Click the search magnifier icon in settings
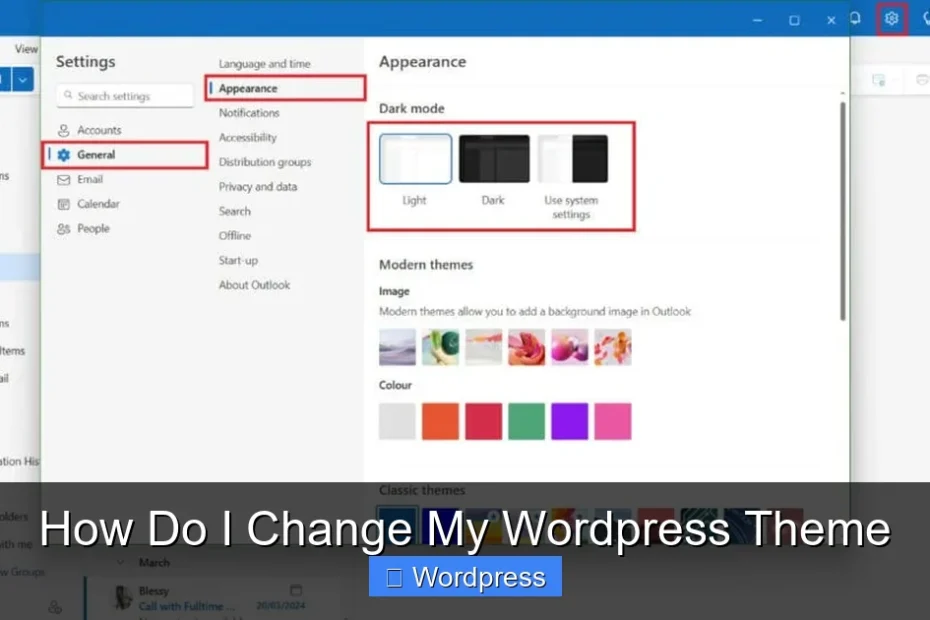 [x=68, y=95]
